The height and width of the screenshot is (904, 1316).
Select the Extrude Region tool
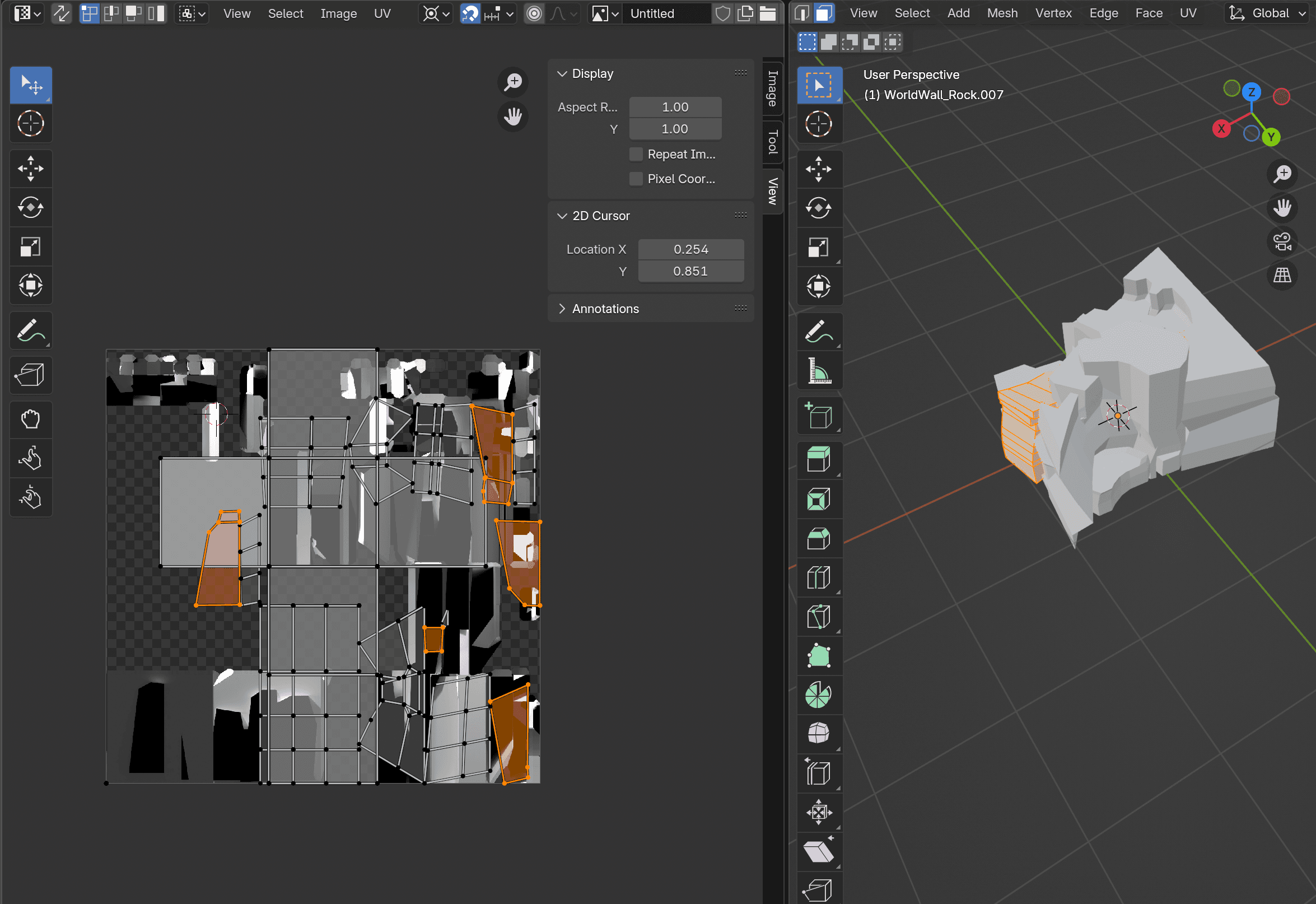click(x=819, y=459)
